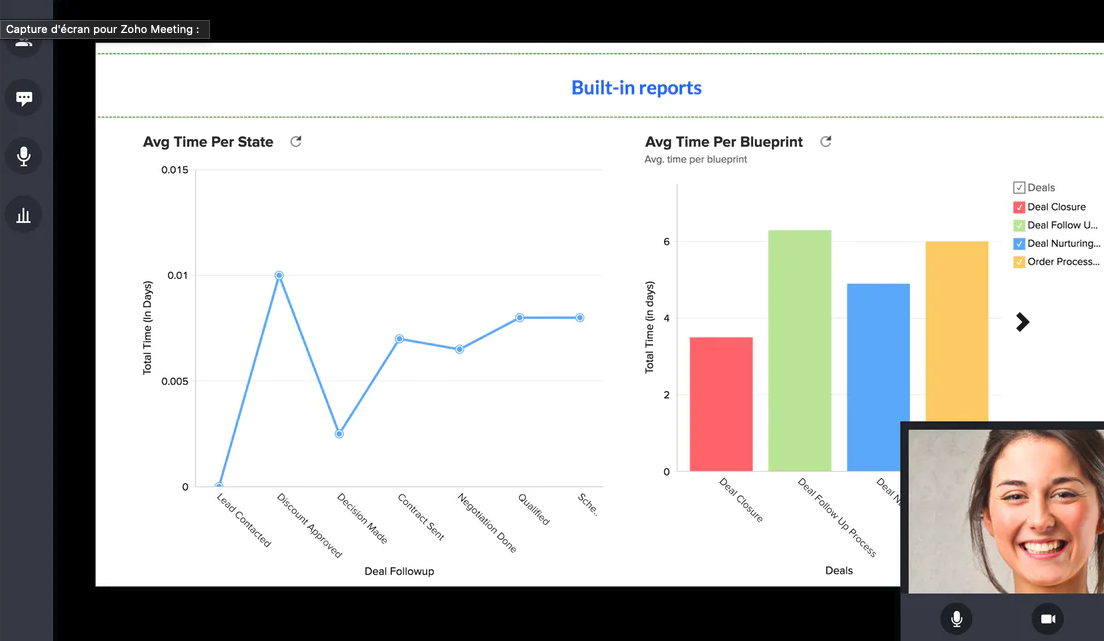Advance to next chart with right chevron

point(1022,322)
